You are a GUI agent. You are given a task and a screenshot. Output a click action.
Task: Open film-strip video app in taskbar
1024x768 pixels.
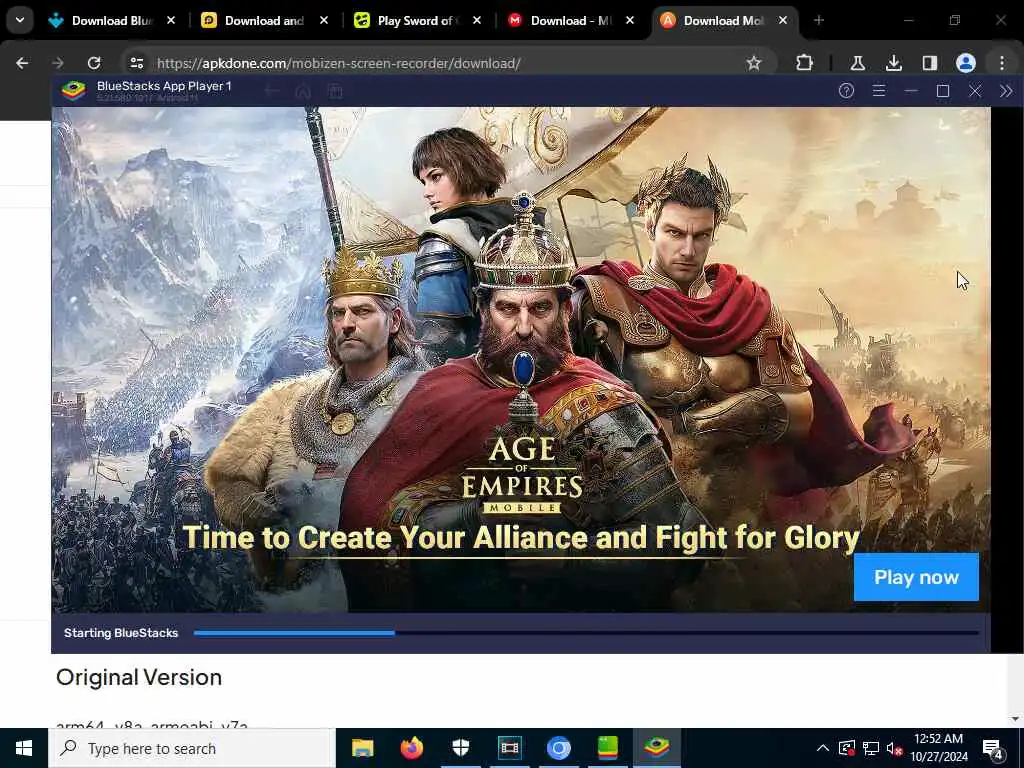[509, 748]
